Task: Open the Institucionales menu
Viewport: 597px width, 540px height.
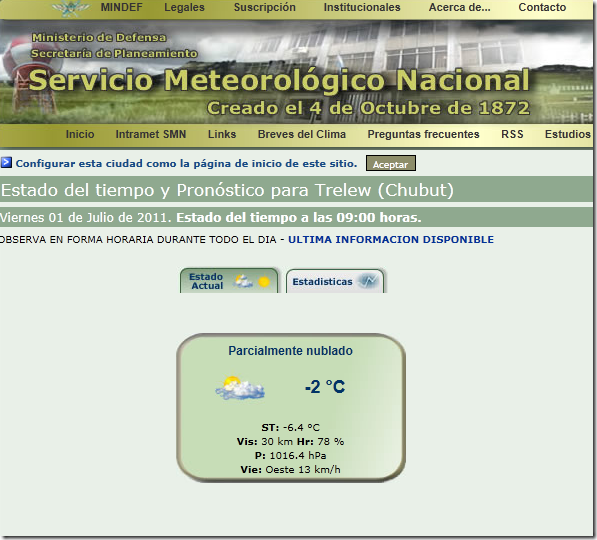Action: pos(362,7)
